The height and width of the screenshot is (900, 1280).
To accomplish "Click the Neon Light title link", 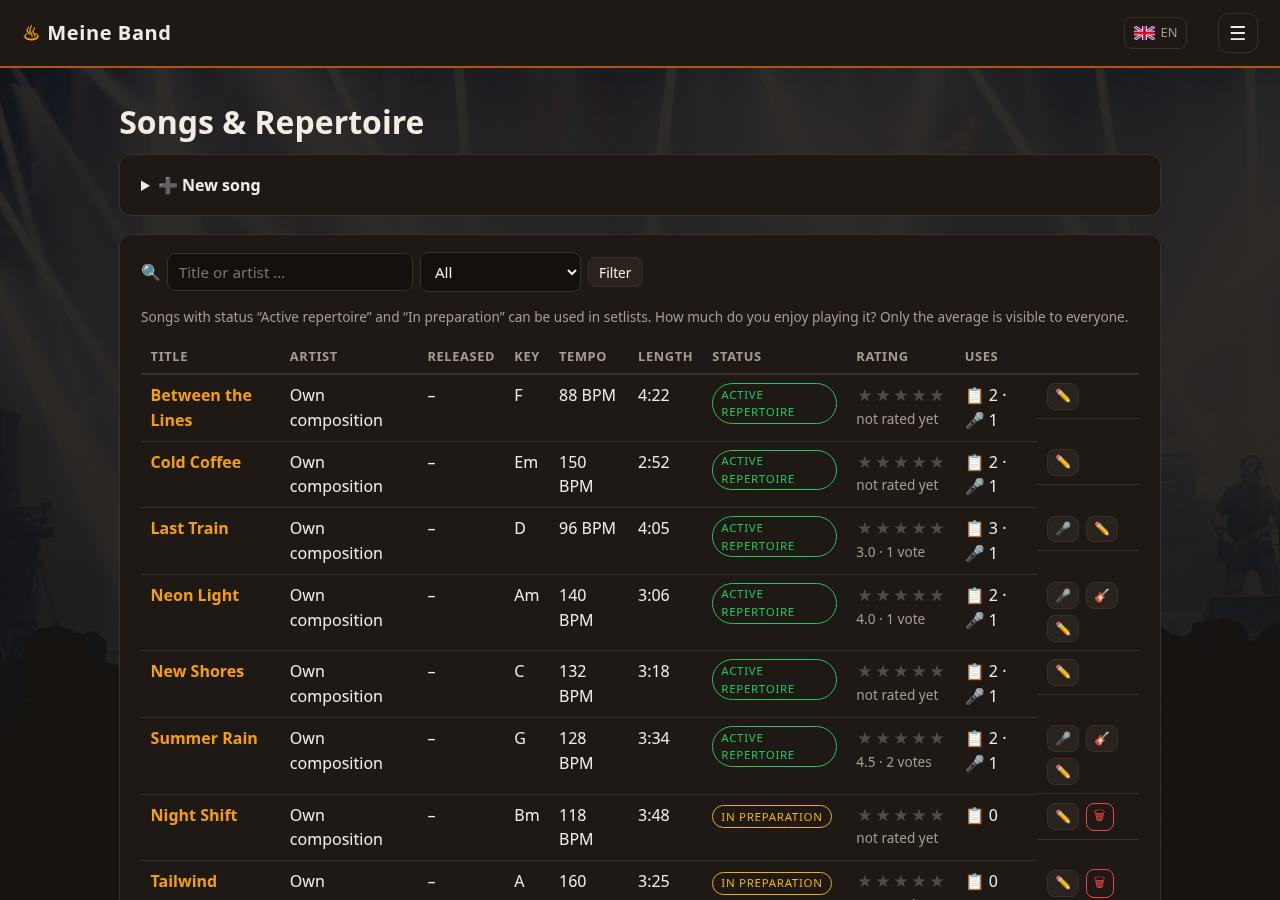I will tap(195, 595).
